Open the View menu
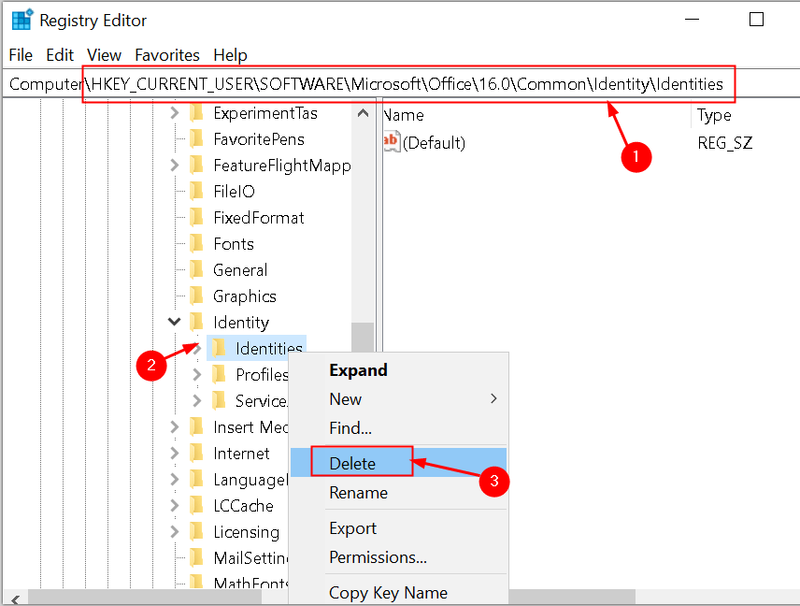Viewport: 800px width, 606px height. pos(104,55)
